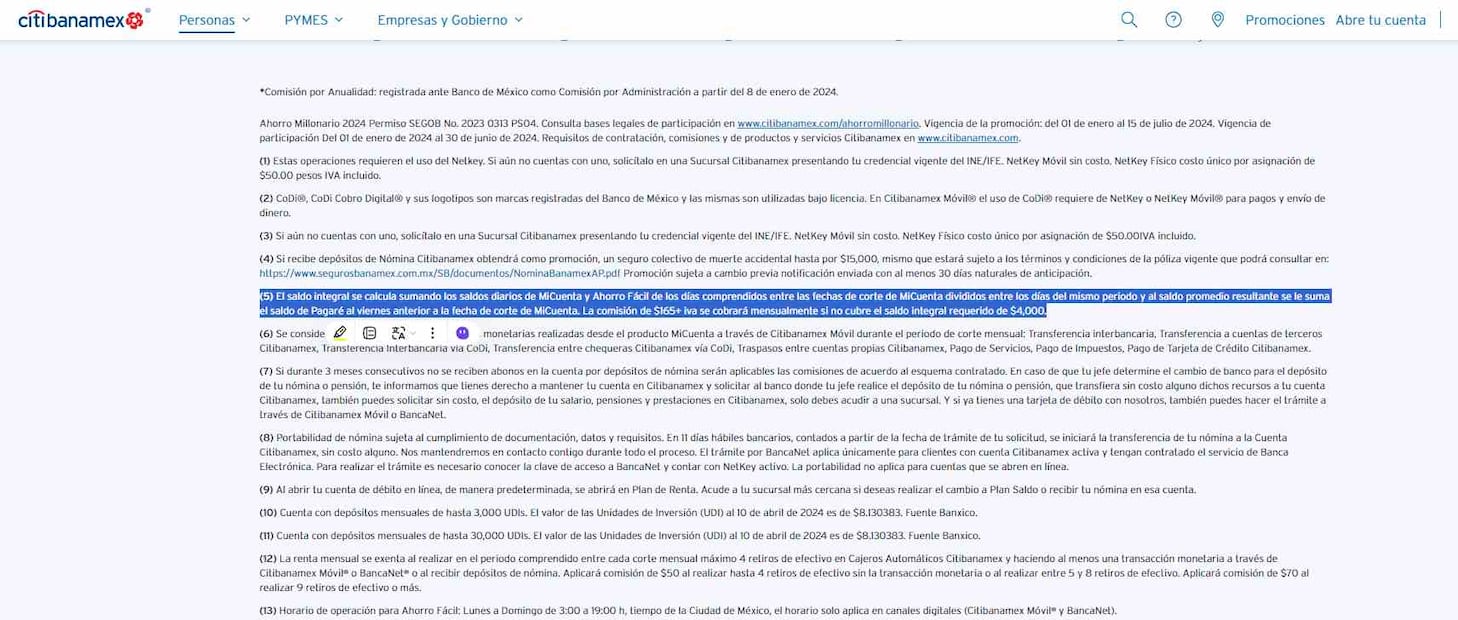1458x620 pixels.
Task: Click footnote (1) about NetKey operations
Action: click(787, 168)
